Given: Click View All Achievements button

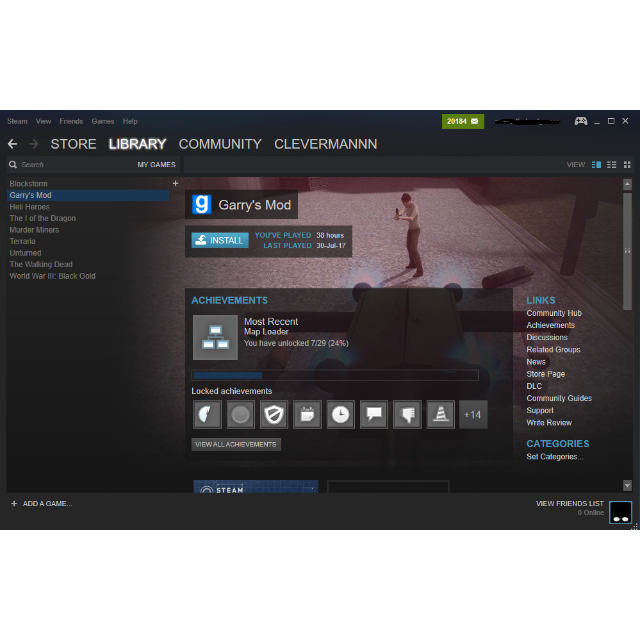Looking at the screenshot, I should pyautogui.click(x=236, y=444).
